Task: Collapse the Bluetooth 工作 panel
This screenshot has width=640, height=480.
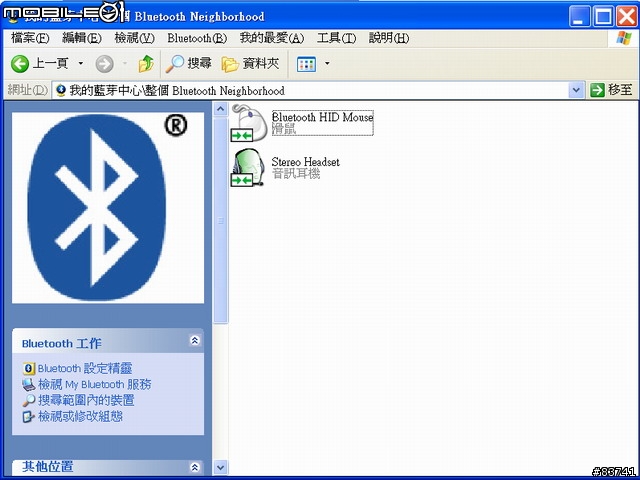Action: tap(195, 340)
